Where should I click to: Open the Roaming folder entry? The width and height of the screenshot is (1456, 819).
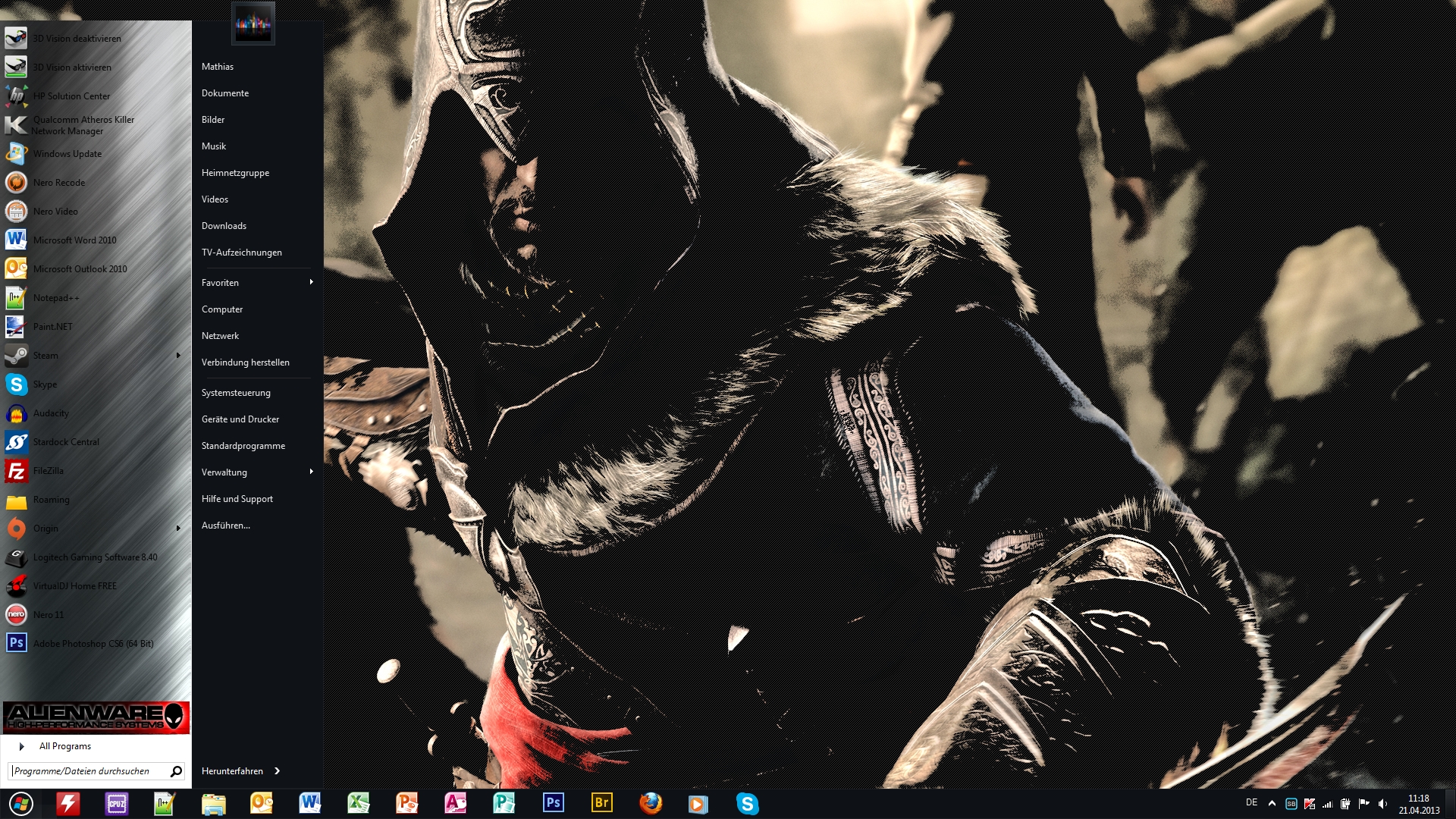point(95,499)
